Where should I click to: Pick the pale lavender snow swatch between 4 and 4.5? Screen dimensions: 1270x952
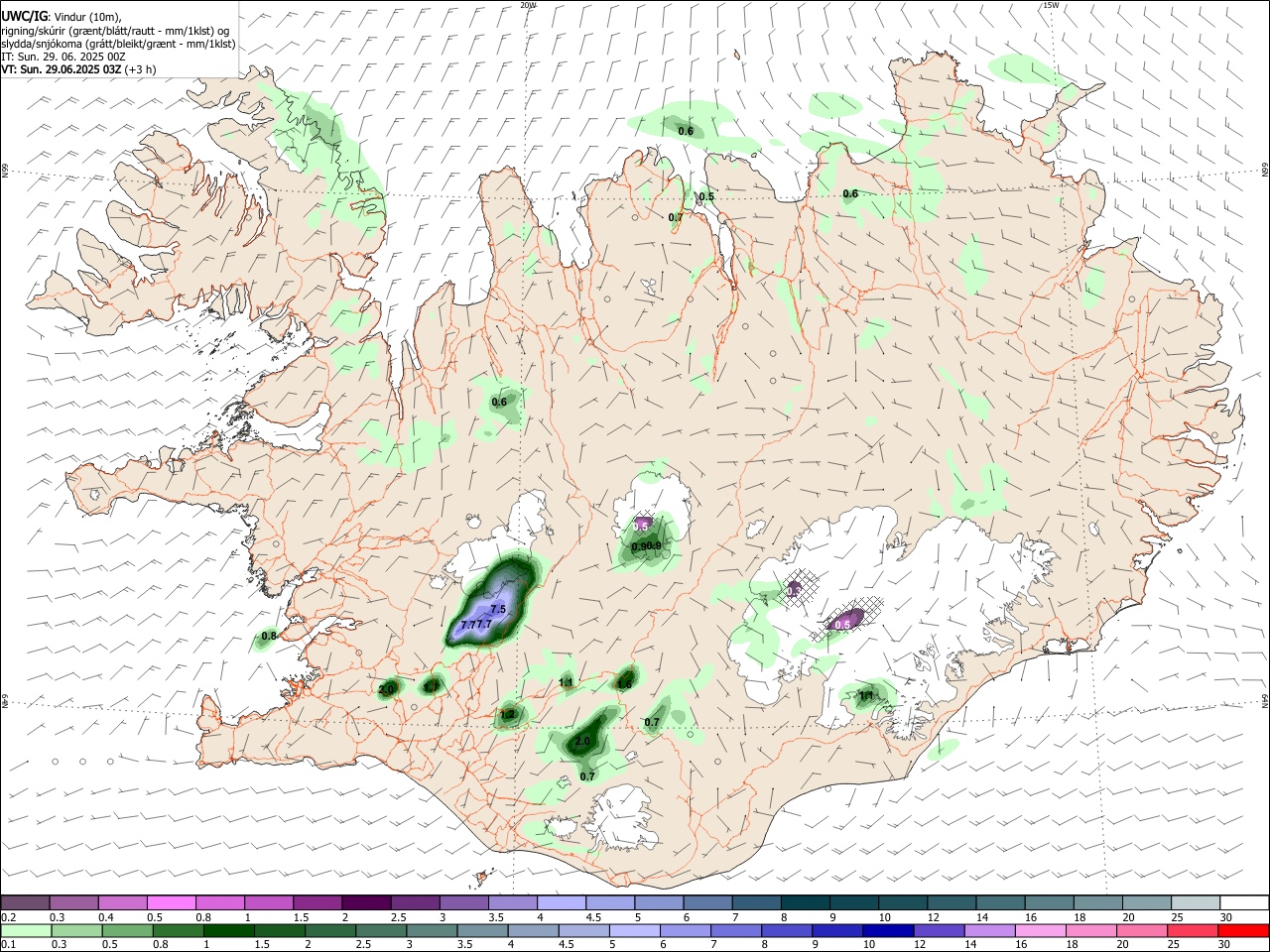click(561, 902)
